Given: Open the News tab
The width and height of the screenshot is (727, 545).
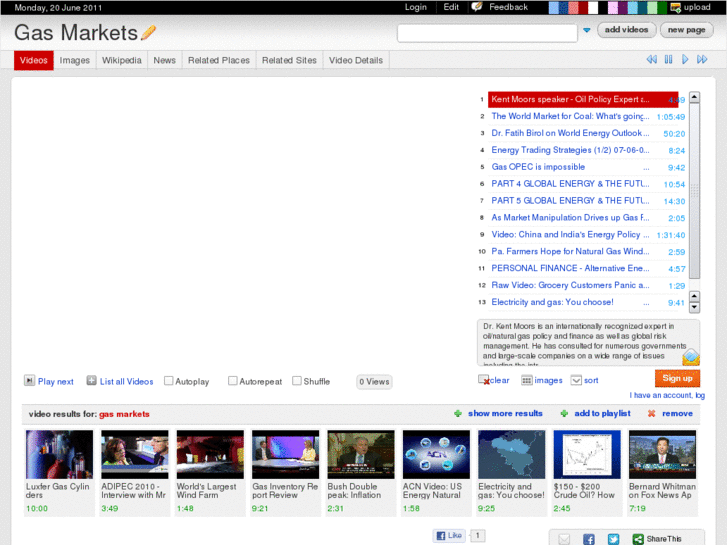Looking at the screenshot, I should [165, 60].
